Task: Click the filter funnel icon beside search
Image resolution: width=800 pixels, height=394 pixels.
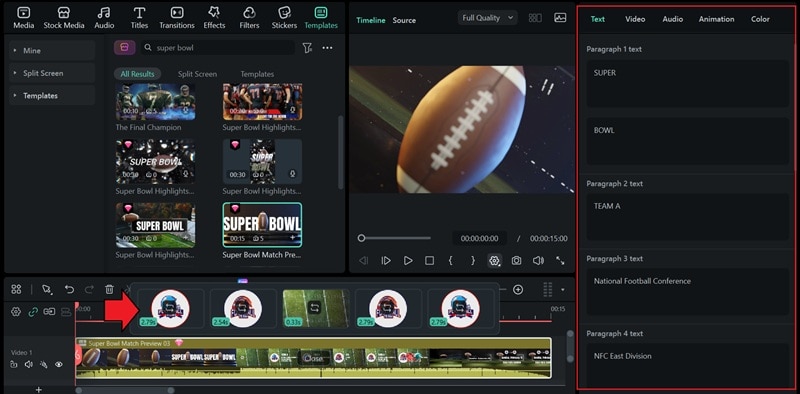Action: [307, 47]
